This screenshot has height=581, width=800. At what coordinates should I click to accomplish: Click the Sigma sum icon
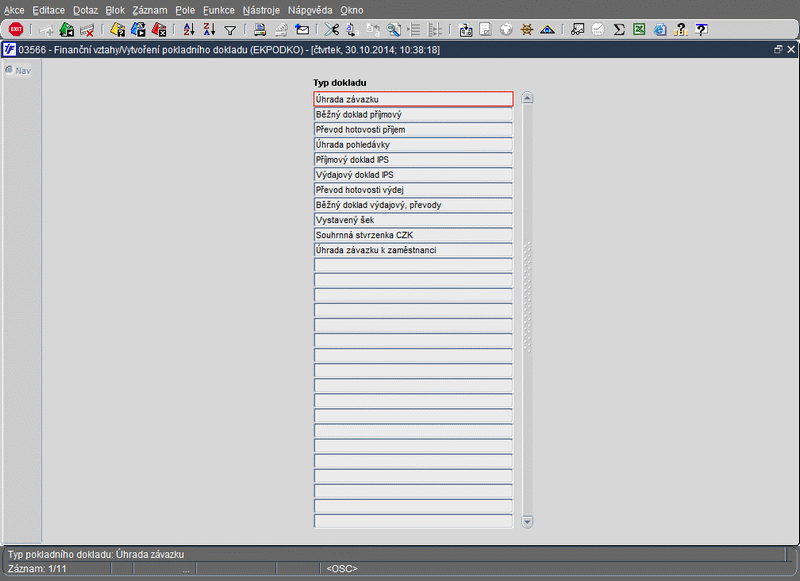coord(619,30)
